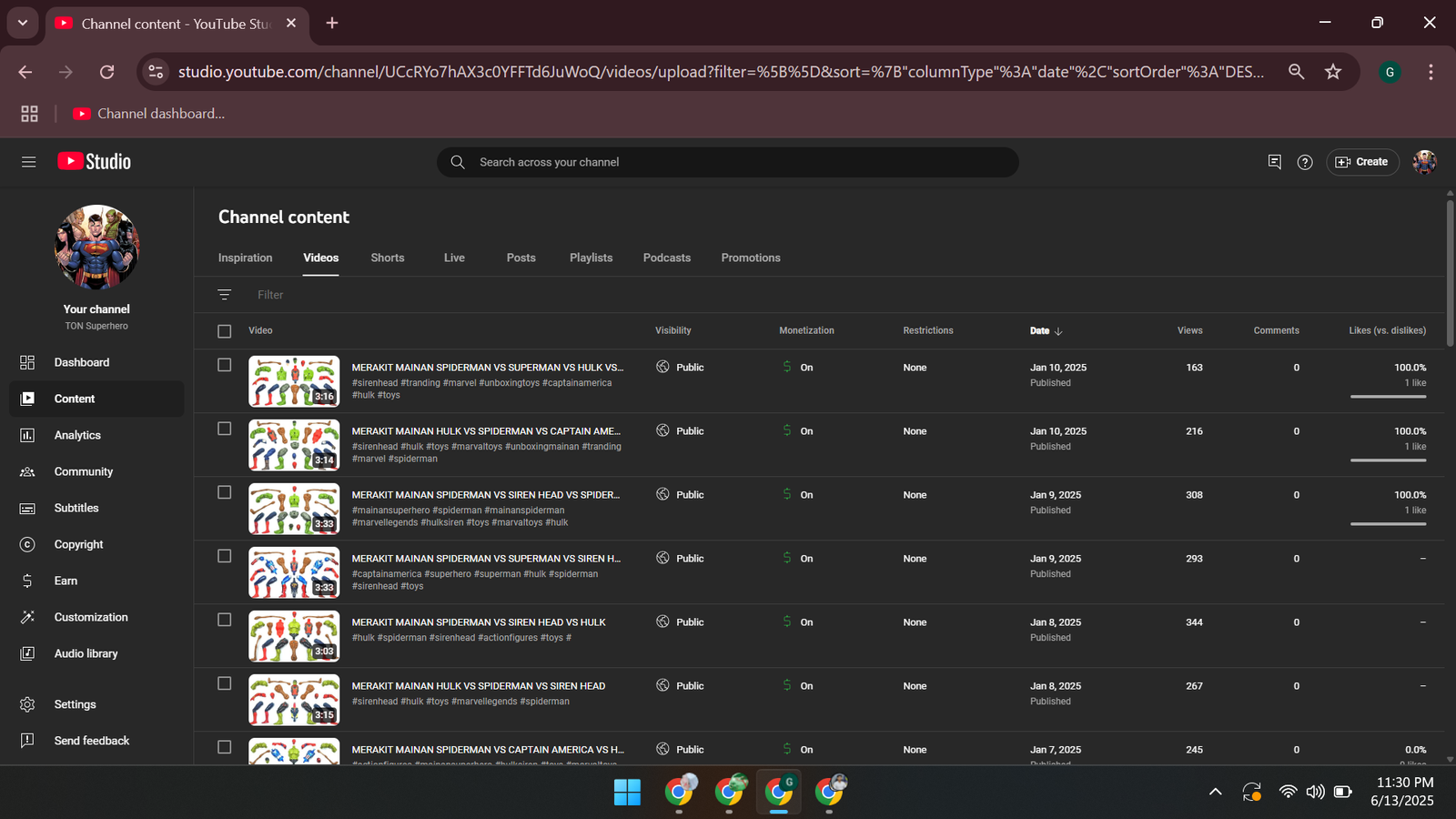
Task: Bookmark this page with the star icon
Action: tap(1333, 72)
